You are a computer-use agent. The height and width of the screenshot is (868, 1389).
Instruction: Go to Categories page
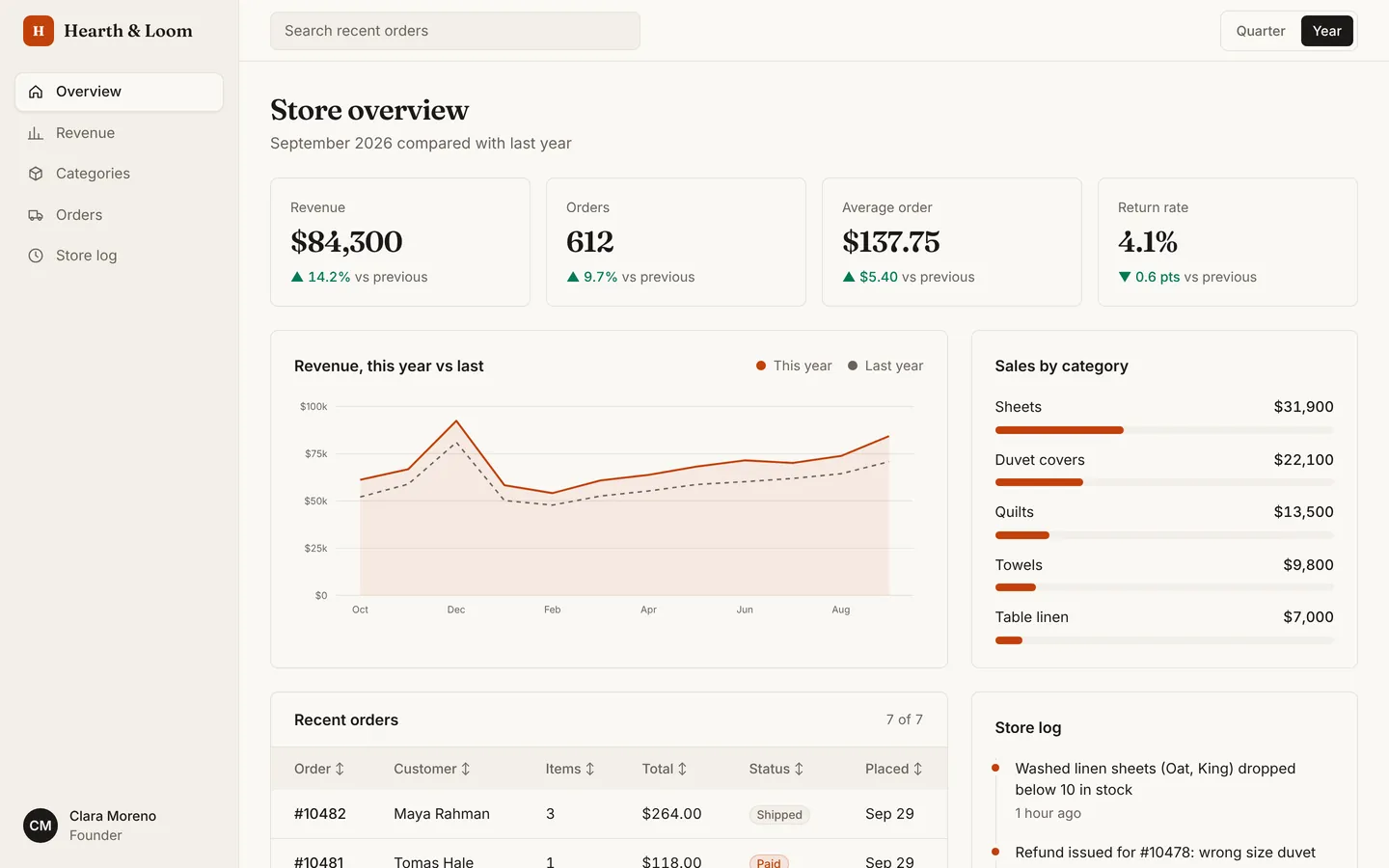pyautogui.click(x=120, y=174)
